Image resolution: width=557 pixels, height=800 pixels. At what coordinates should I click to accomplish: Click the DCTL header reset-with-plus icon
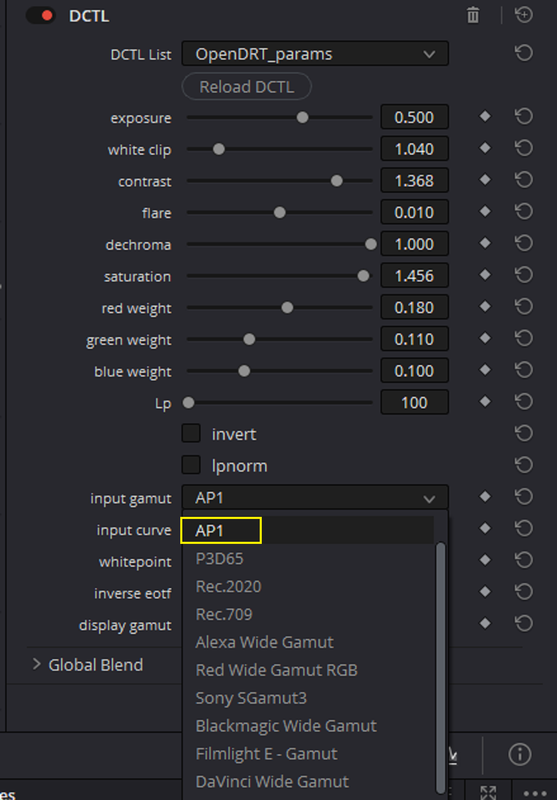click(x=524, y=15)
